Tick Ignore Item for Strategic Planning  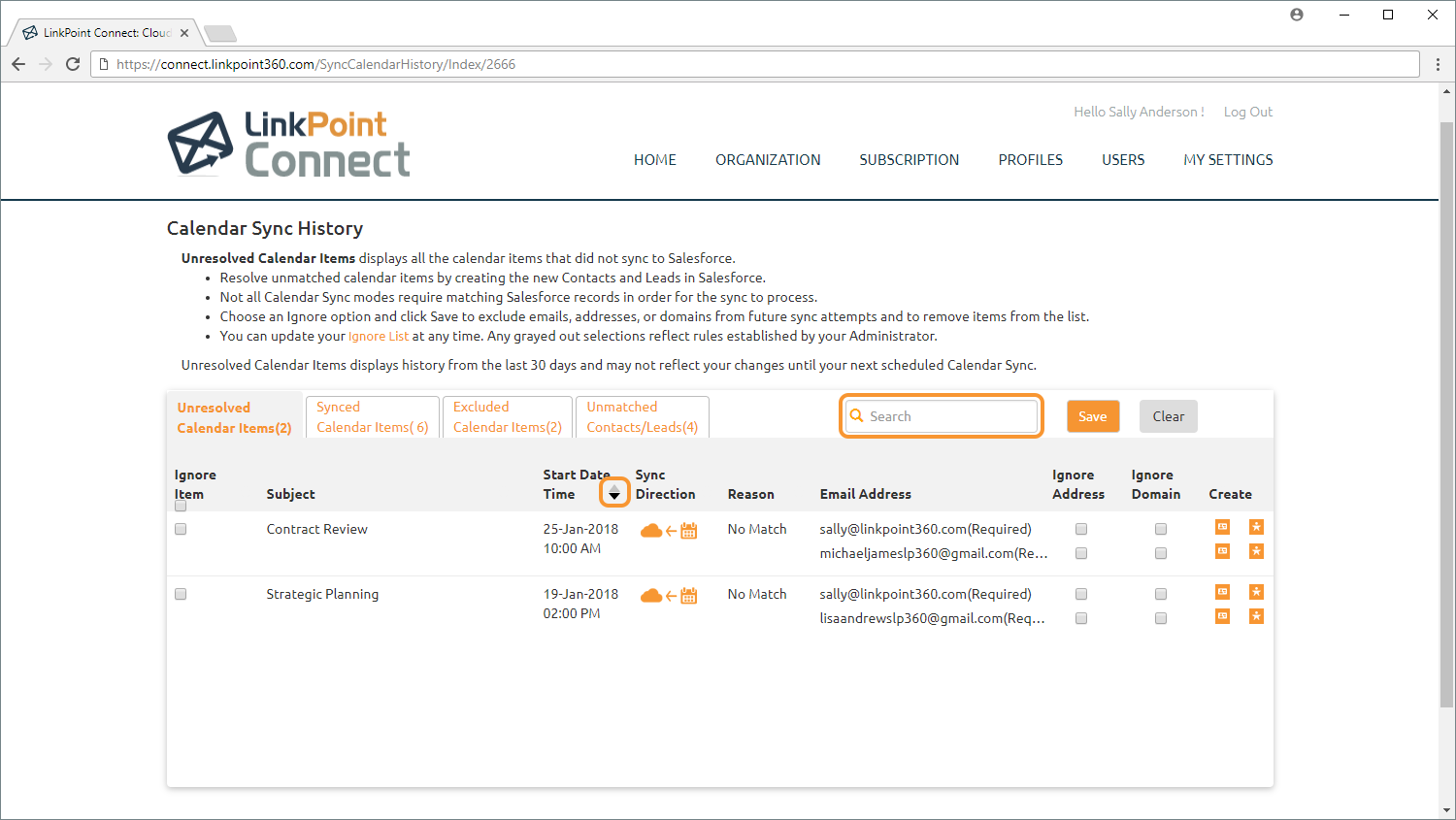point(181,594)
